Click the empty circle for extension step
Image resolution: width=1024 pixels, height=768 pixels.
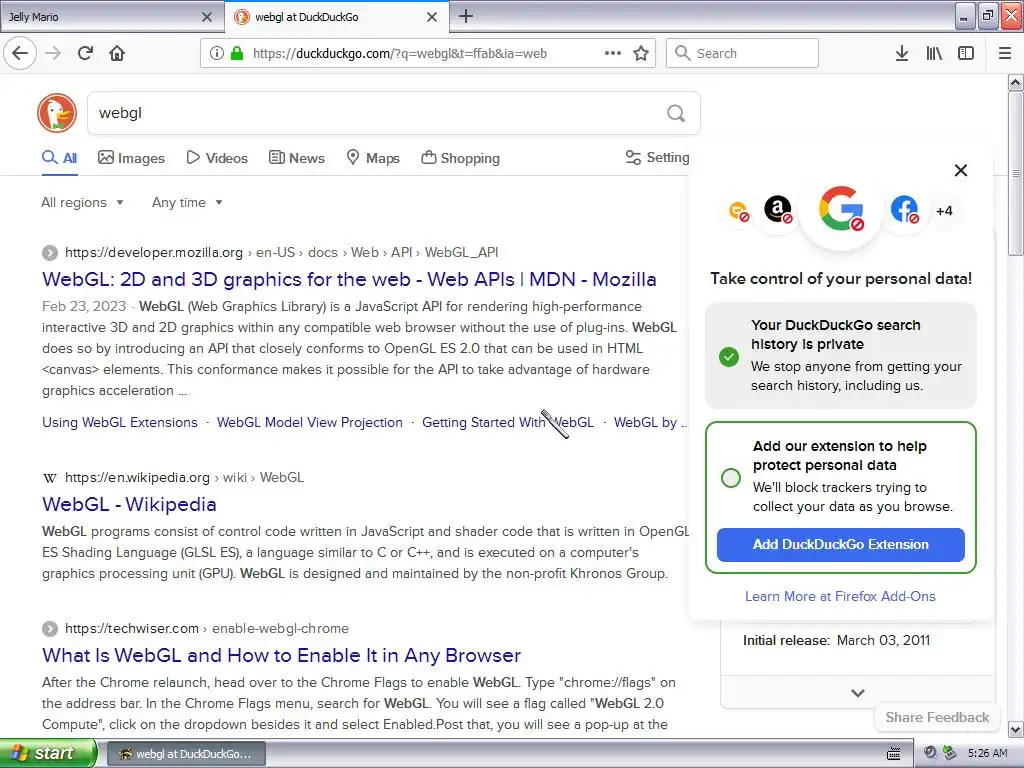click(731, 478)
